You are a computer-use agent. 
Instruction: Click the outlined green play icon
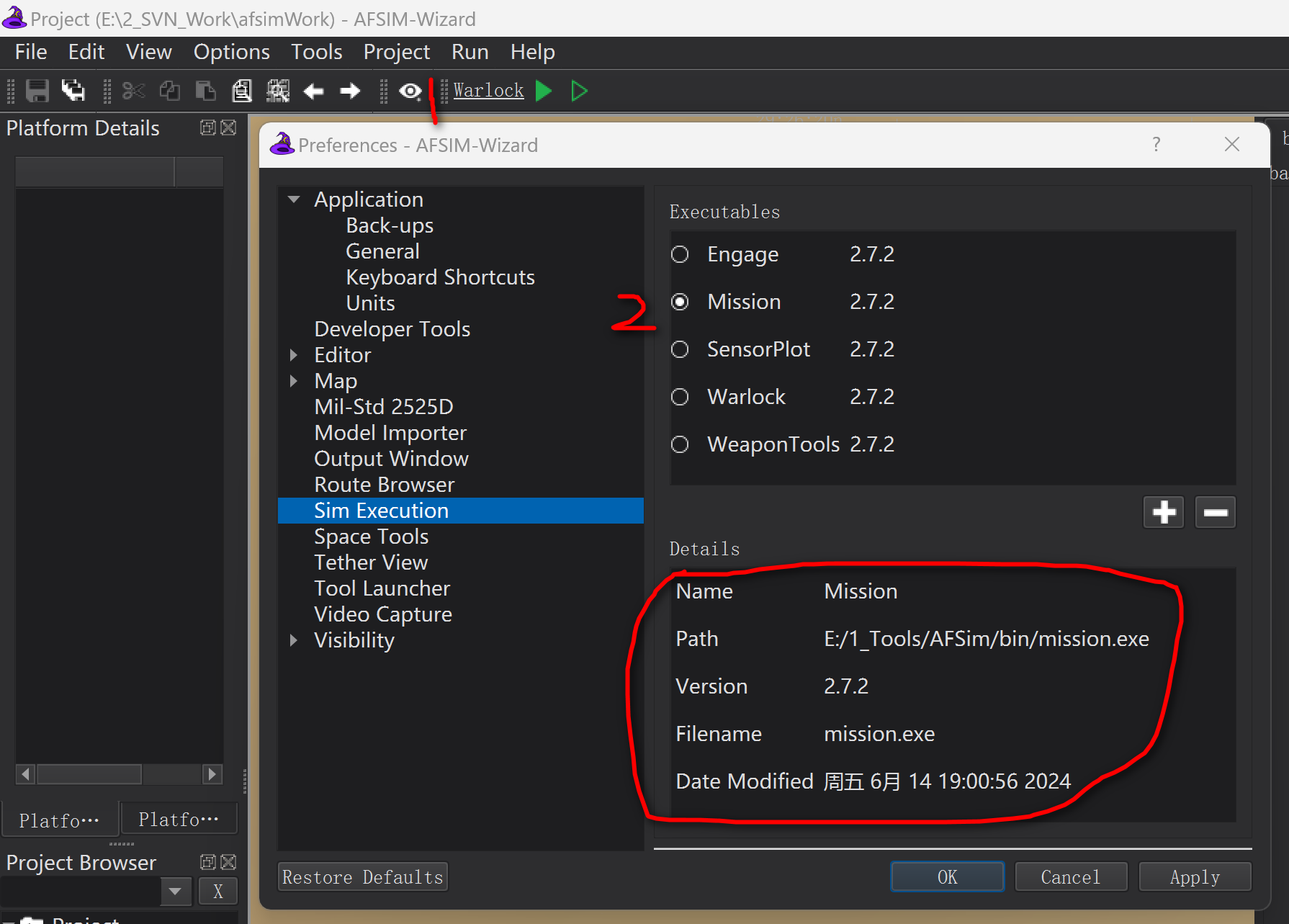click(x=579, y=91)
